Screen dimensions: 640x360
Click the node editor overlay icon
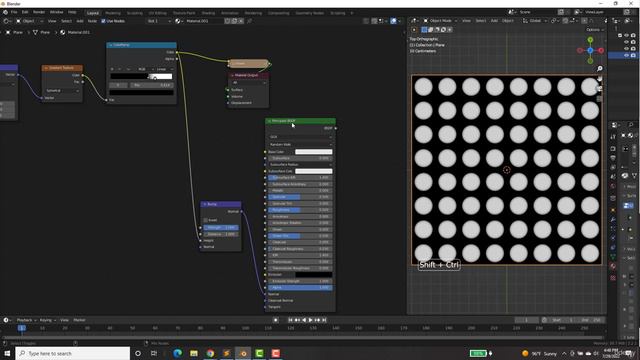coord(393,21)
